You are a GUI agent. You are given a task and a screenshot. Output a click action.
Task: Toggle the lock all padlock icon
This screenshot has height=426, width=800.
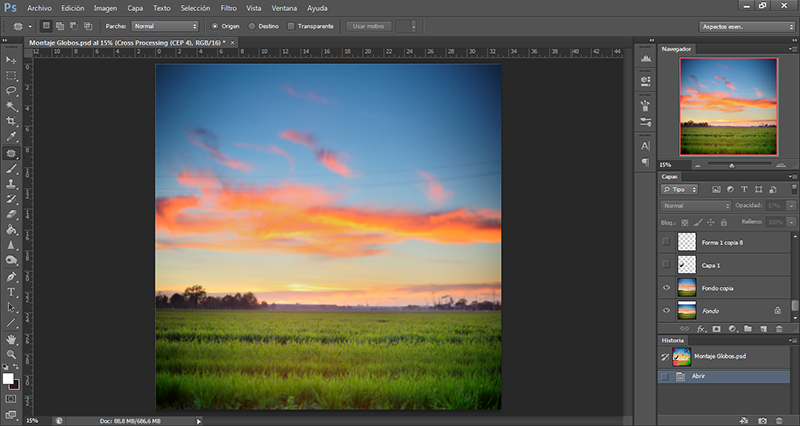click(x=723, y=223)
